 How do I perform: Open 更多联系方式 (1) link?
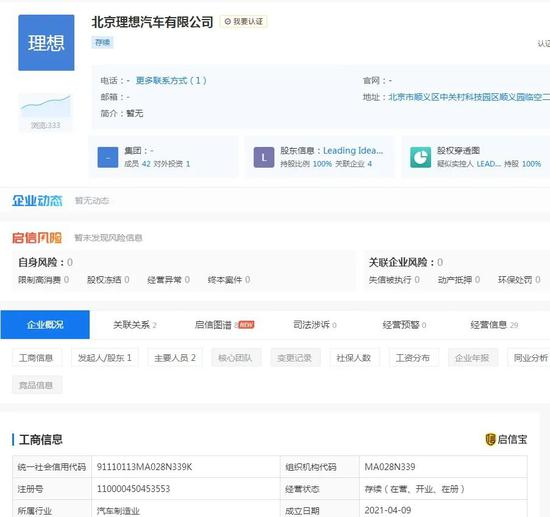click(171, 80)
